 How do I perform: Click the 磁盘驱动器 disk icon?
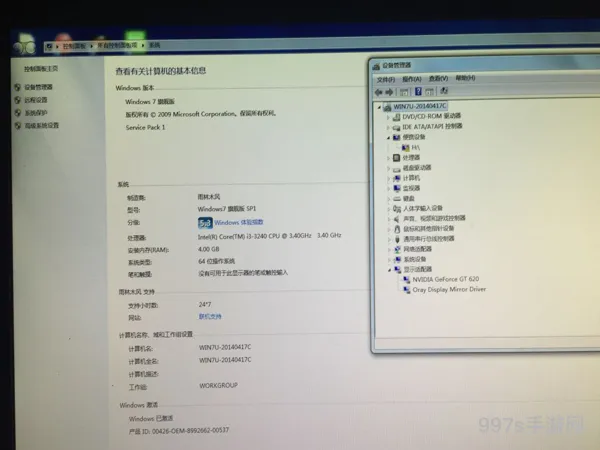[397, 168]
